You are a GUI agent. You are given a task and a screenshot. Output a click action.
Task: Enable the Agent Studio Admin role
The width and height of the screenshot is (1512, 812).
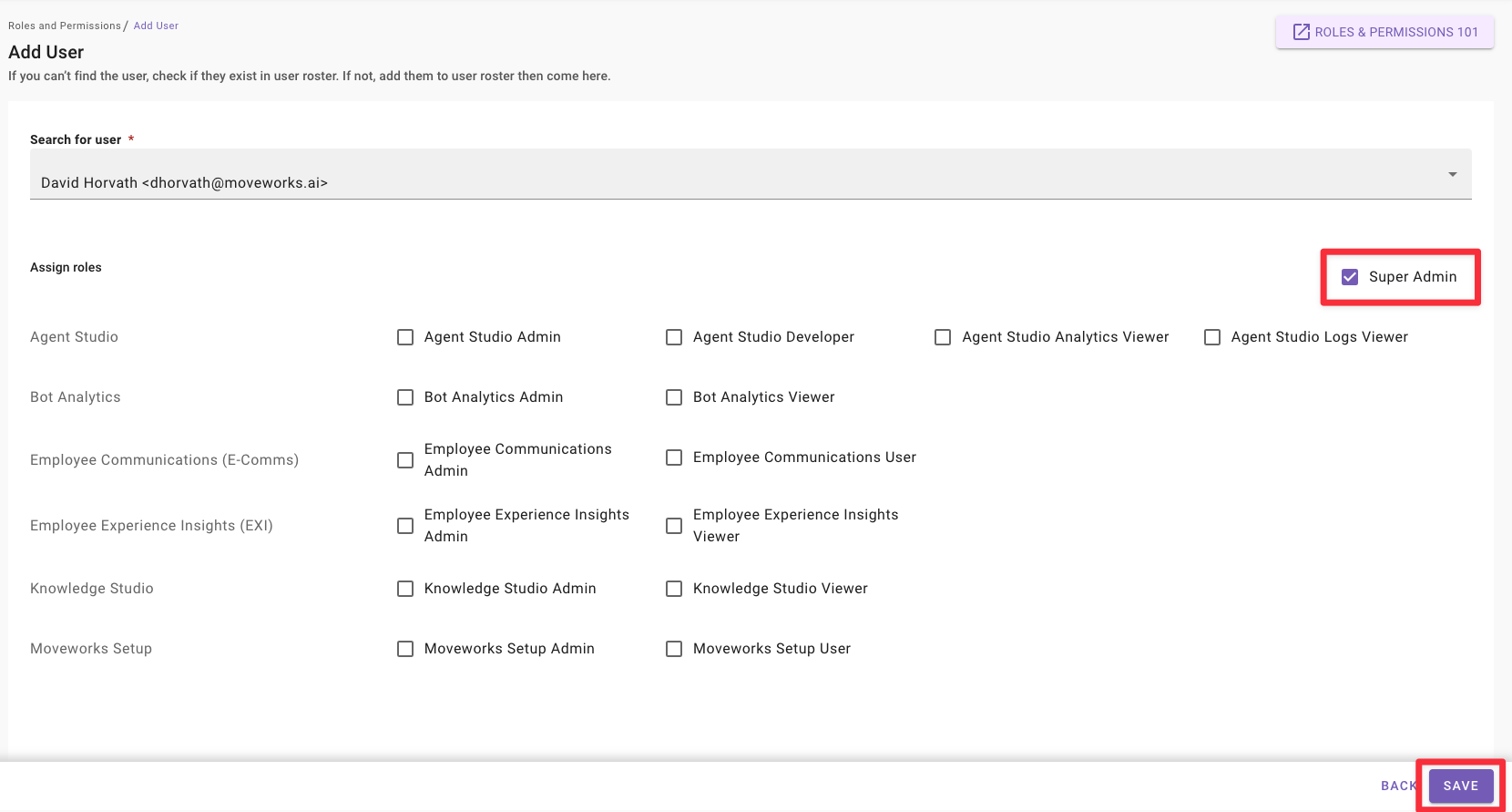[x=405, y=337]
